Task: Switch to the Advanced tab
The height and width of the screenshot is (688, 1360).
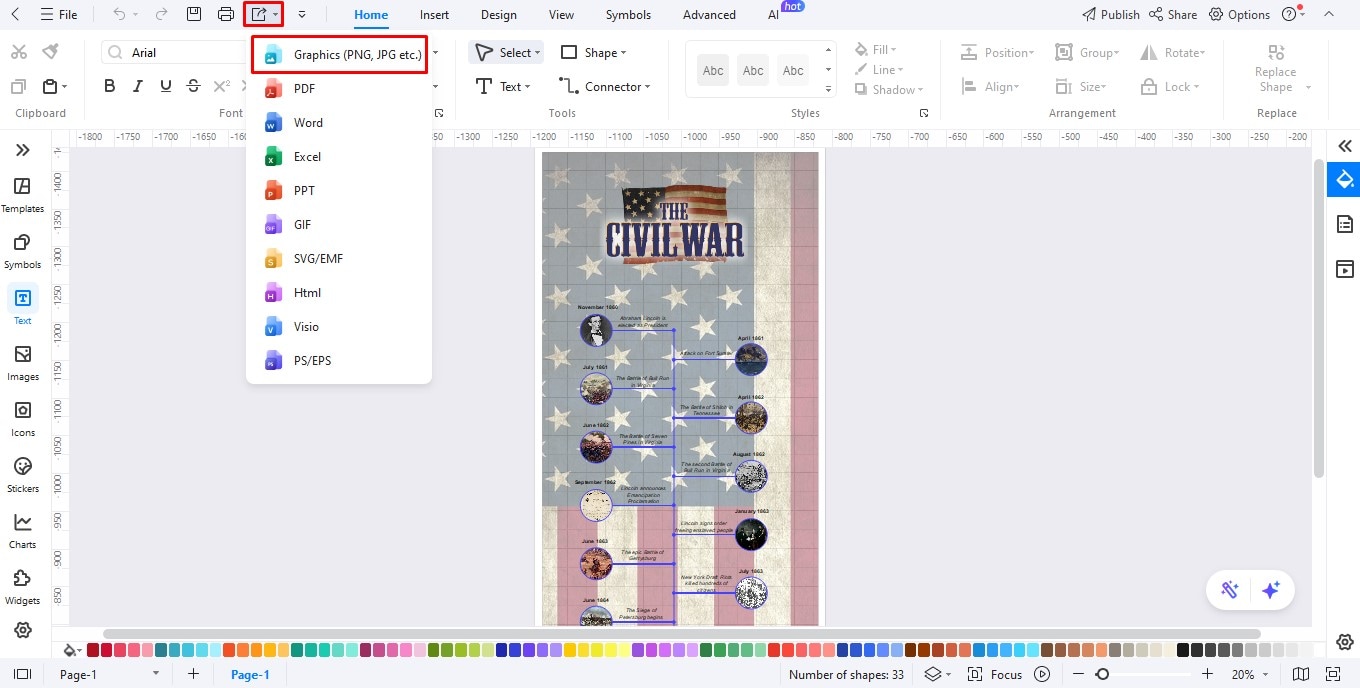Action: (709, 15)
